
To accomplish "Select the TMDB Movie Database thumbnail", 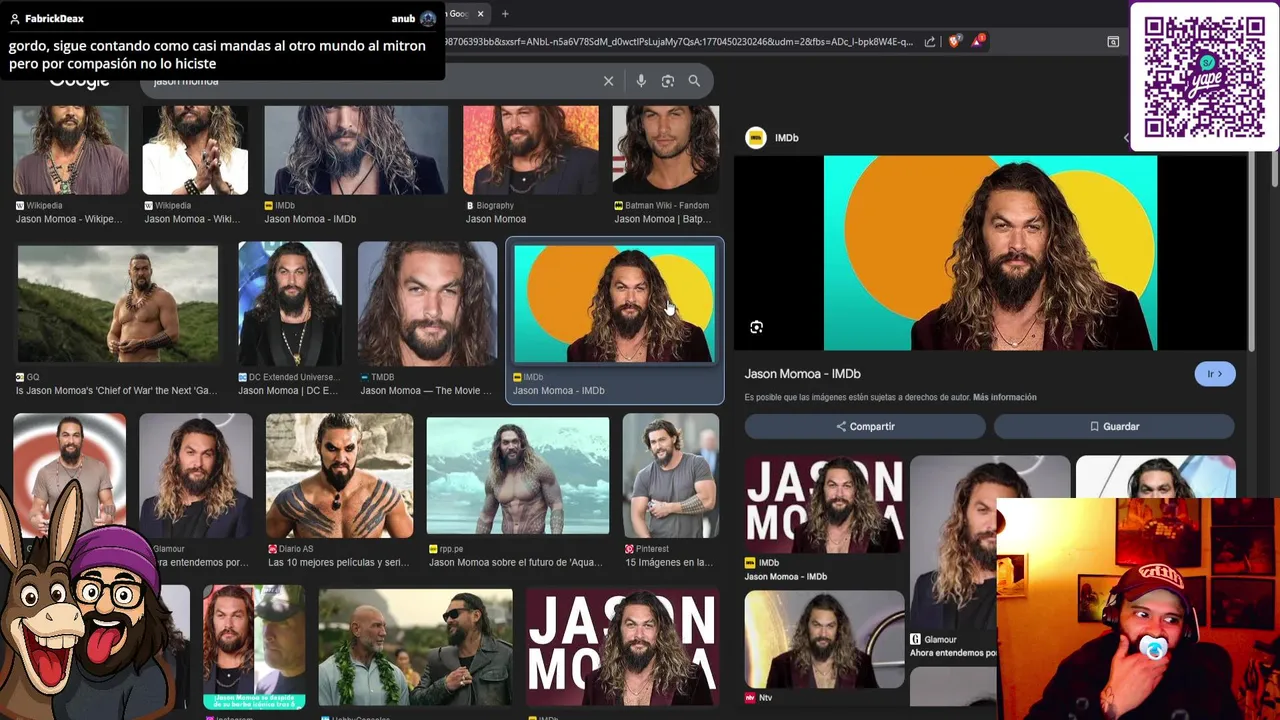I will [427, 304].
